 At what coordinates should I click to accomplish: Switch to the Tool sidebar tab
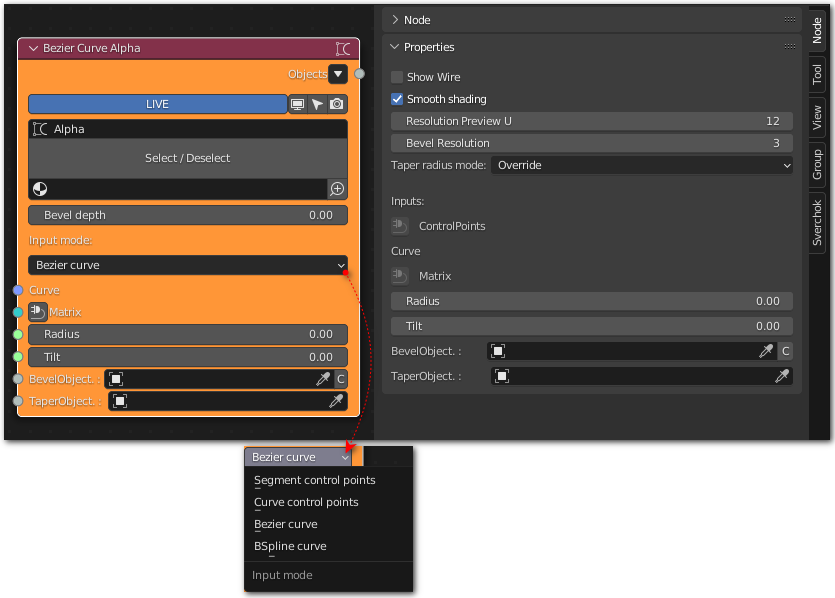point(817,75)
